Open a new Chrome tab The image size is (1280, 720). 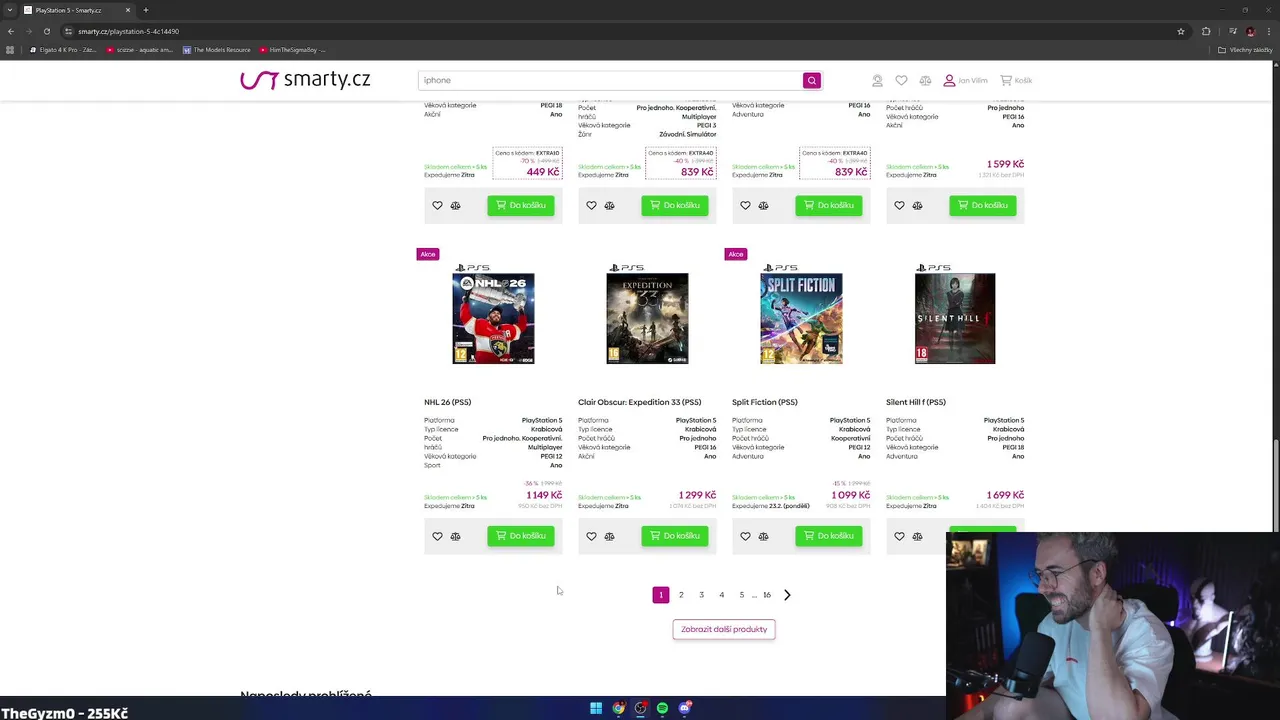[x=146, y=10]
